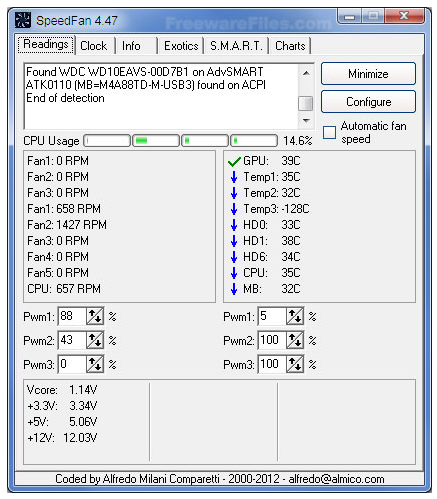Screen dimensions: 437x499
Task: Click inside the right Pwm3 value field
Action: point(272,364)
